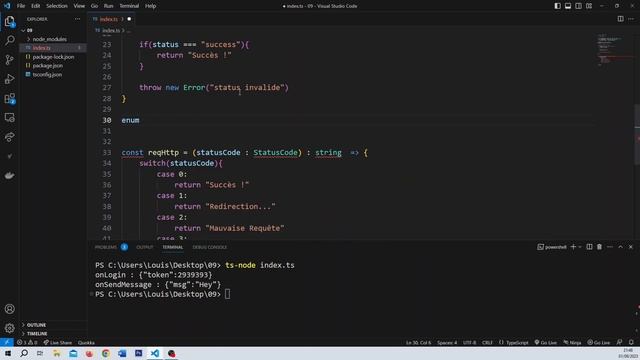Switch to the Output panel tab
The height and width of the screenshot is (360, 640).
click(x=144, y=247)
